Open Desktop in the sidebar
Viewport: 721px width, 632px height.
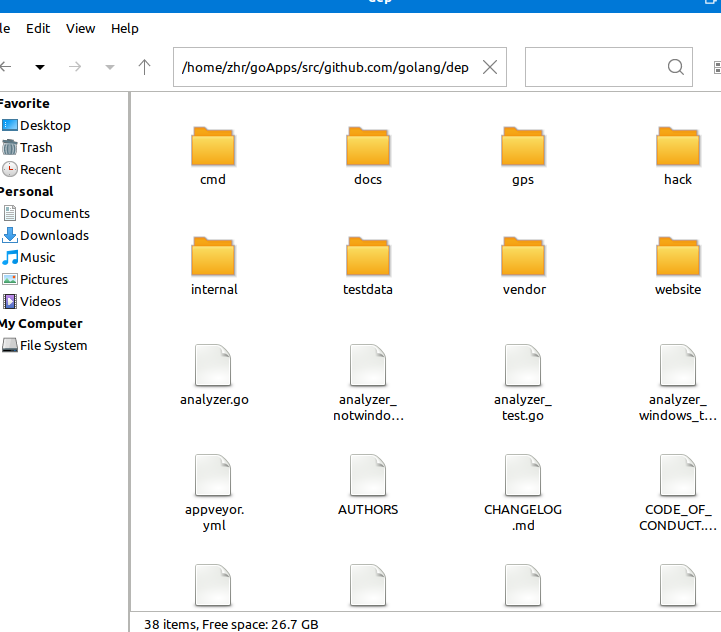(x=36, y=125)
